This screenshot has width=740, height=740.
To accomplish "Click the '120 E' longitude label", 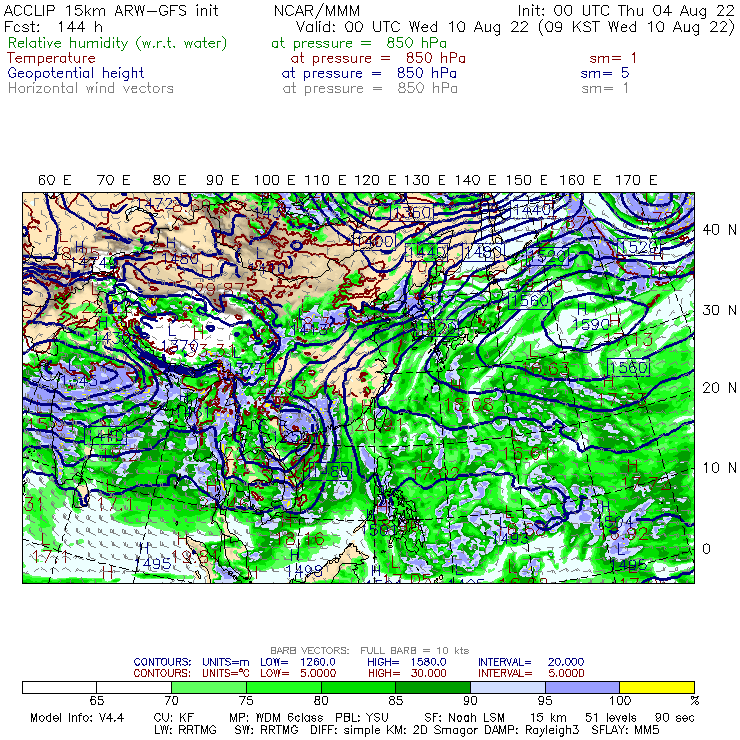I will pos(375,180).
